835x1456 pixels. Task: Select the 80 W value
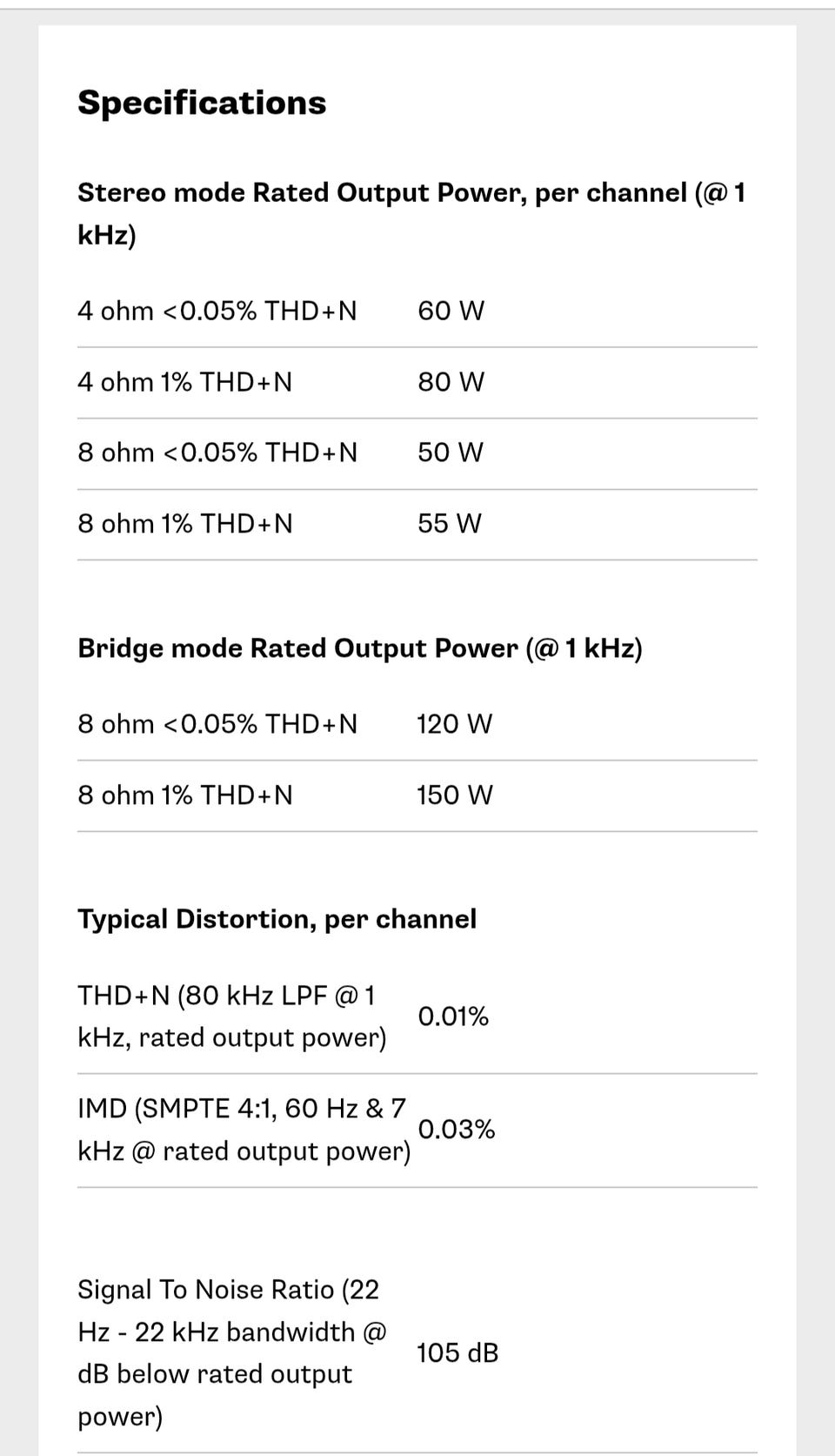[x=451, y=382]
